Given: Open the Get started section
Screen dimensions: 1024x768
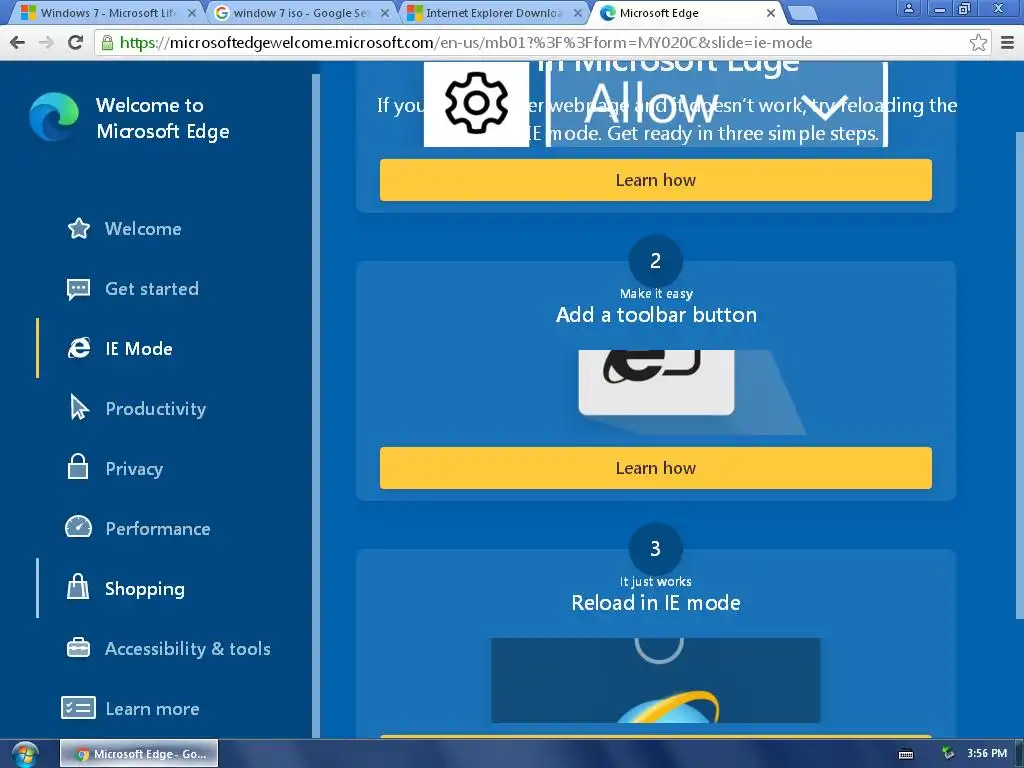Looking at the screenshot, I should point(152,289).
